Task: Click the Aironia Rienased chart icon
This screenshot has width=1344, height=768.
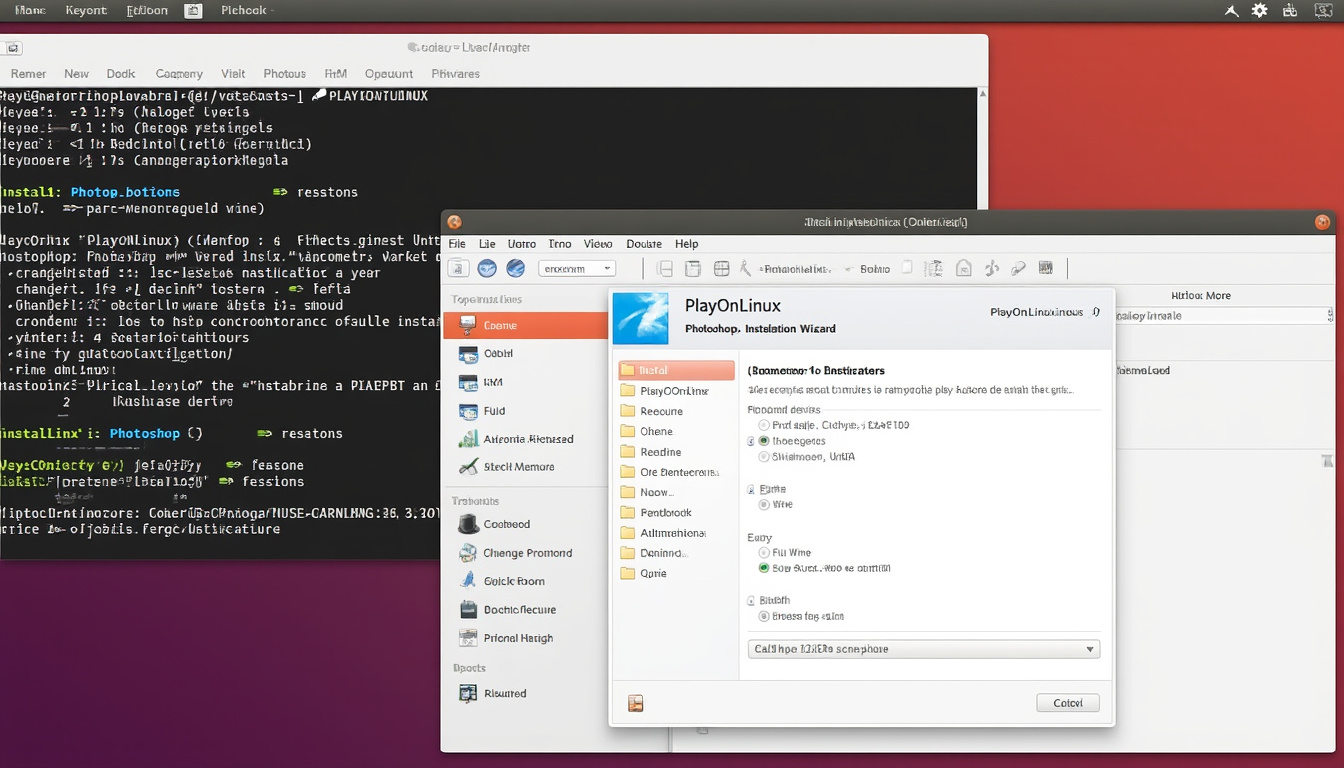Action: 468,438
